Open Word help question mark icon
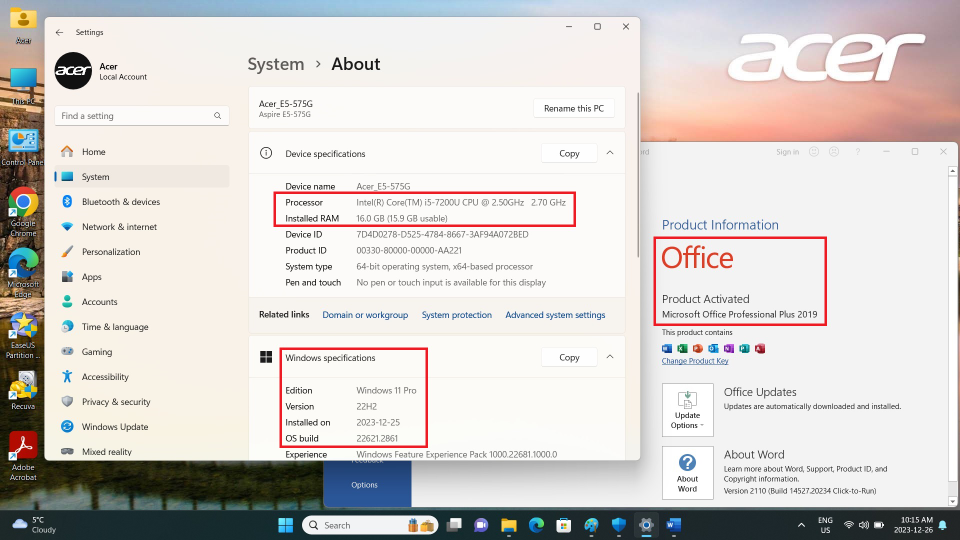The image size is (960, 540). (x=858, y=152)
